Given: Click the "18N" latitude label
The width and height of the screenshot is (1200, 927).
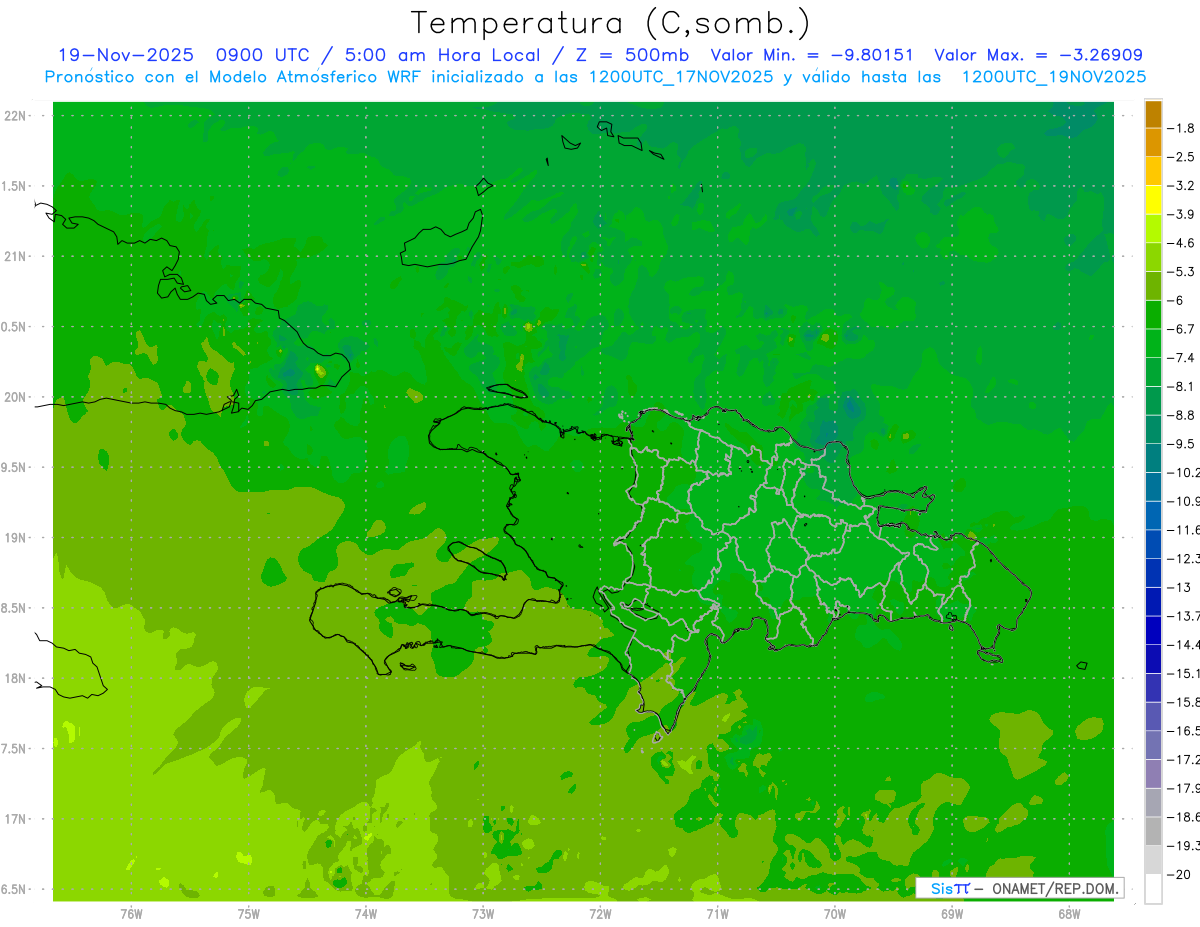Looking at the screenshot, I should (x=16, y=678).
